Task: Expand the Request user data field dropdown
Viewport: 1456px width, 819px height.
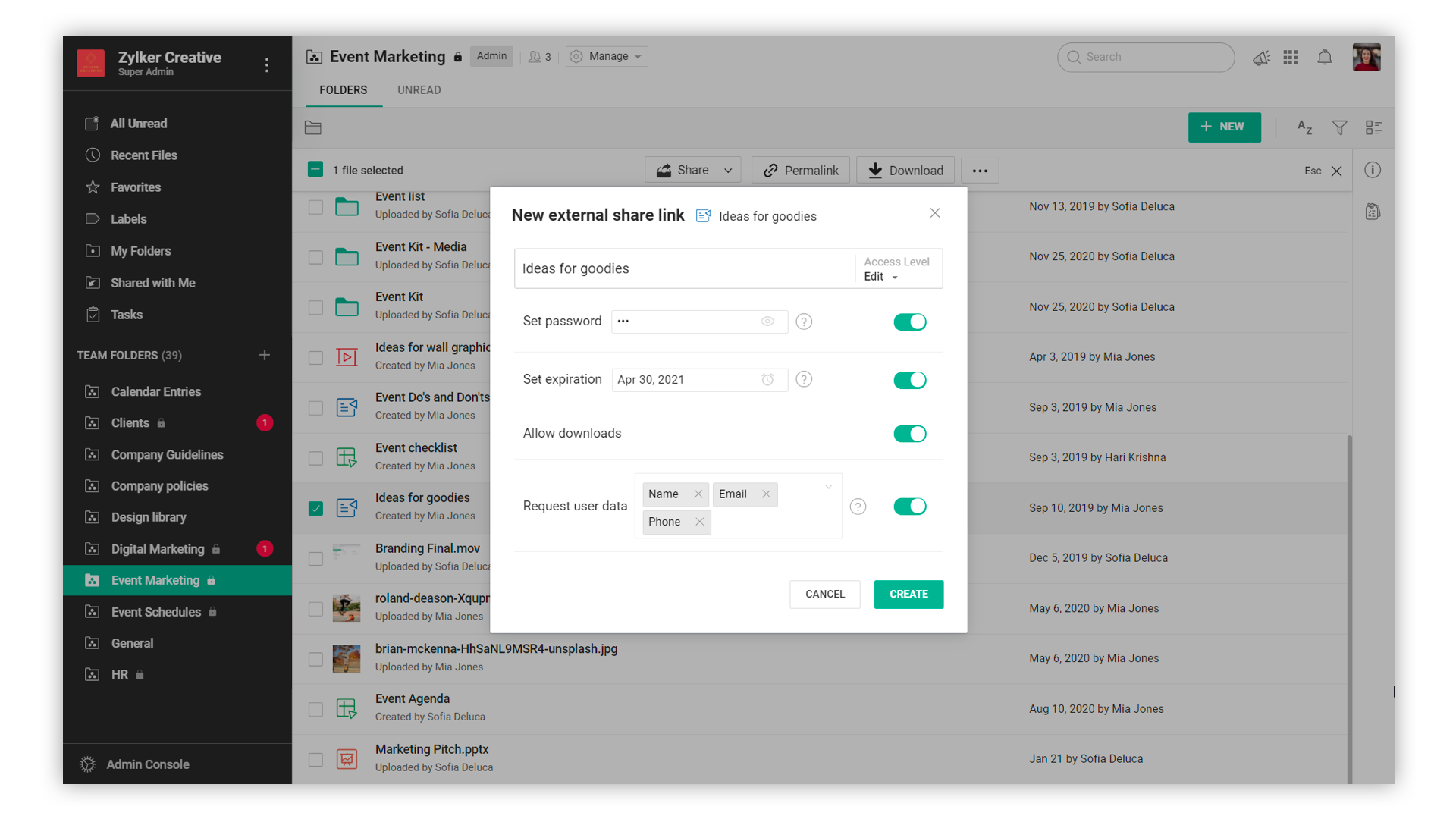Action: pos(828,487)
